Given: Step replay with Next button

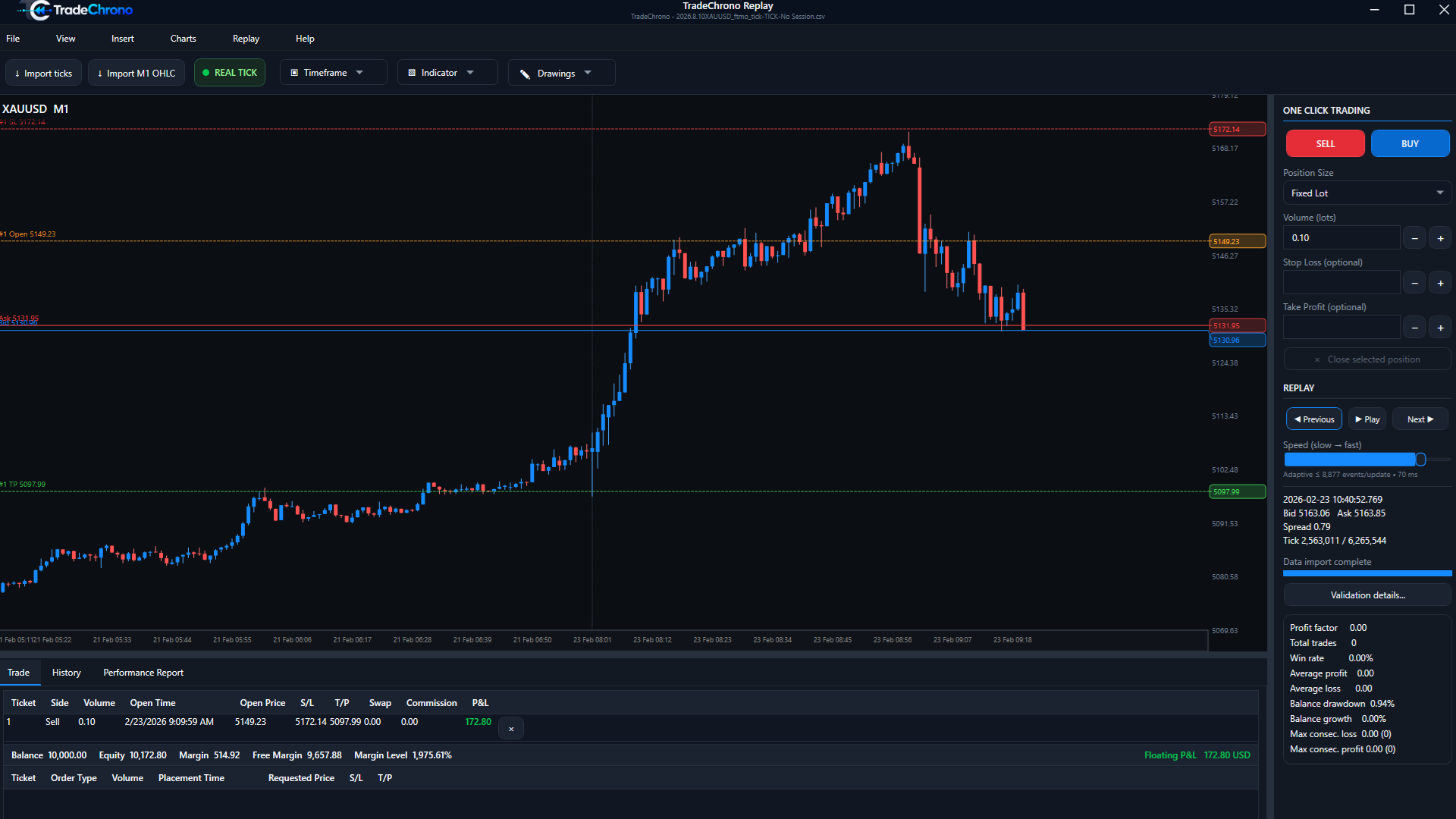Looking at the screenshot, I should pyautogui.click(x=1420, y=419).
